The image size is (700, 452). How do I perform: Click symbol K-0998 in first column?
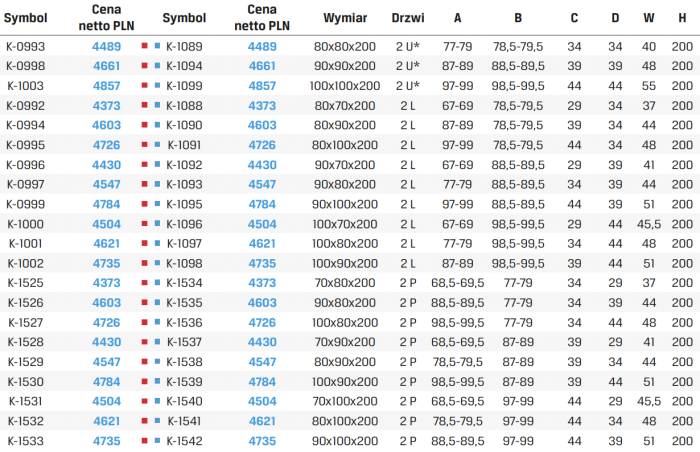pos(25,66)
